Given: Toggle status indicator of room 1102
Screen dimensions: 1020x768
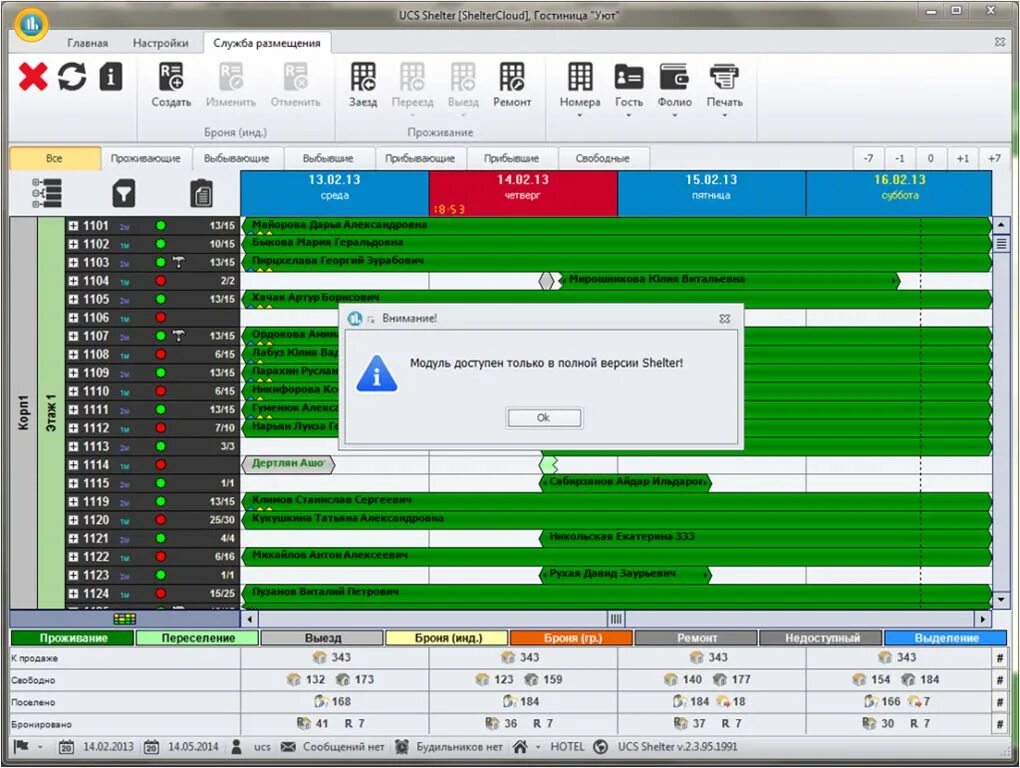Looking at the screenshot, I should click(x=161, y=244).
